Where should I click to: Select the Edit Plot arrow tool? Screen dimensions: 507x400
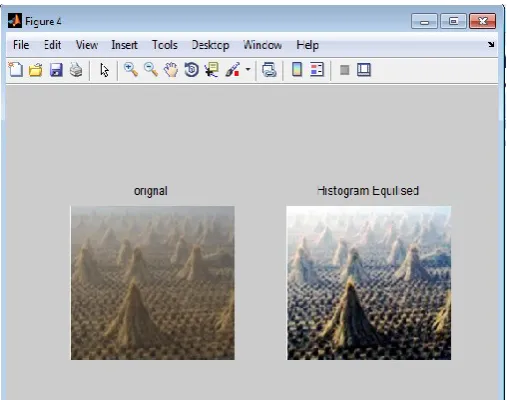pos(104,70)
